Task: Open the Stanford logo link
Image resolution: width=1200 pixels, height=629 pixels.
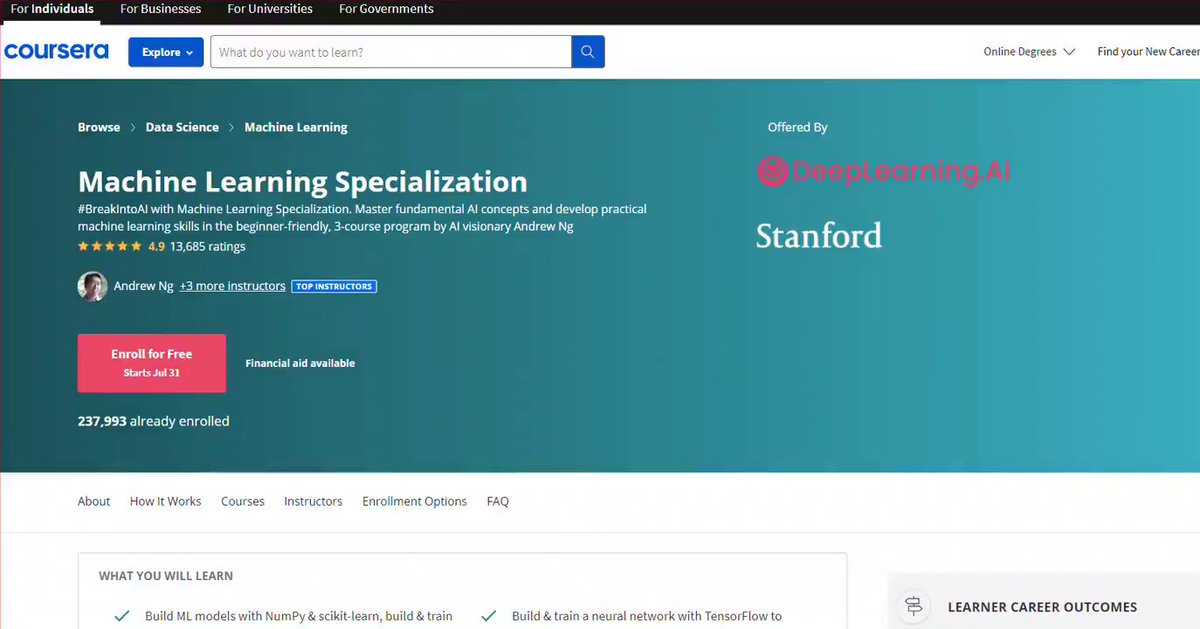Action: pyautogui.click(x=818, y=236)
